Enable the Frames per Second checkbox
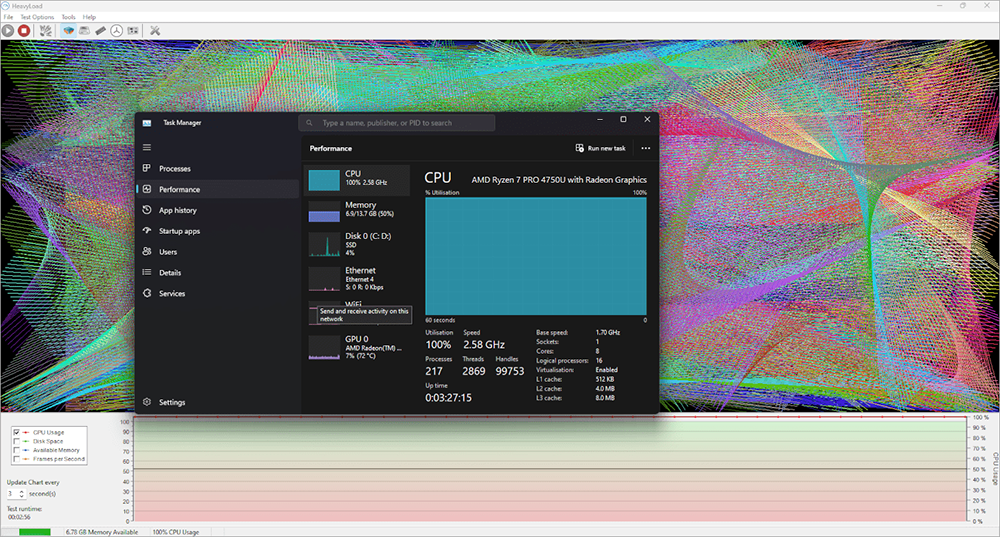 tap(17, 459)
